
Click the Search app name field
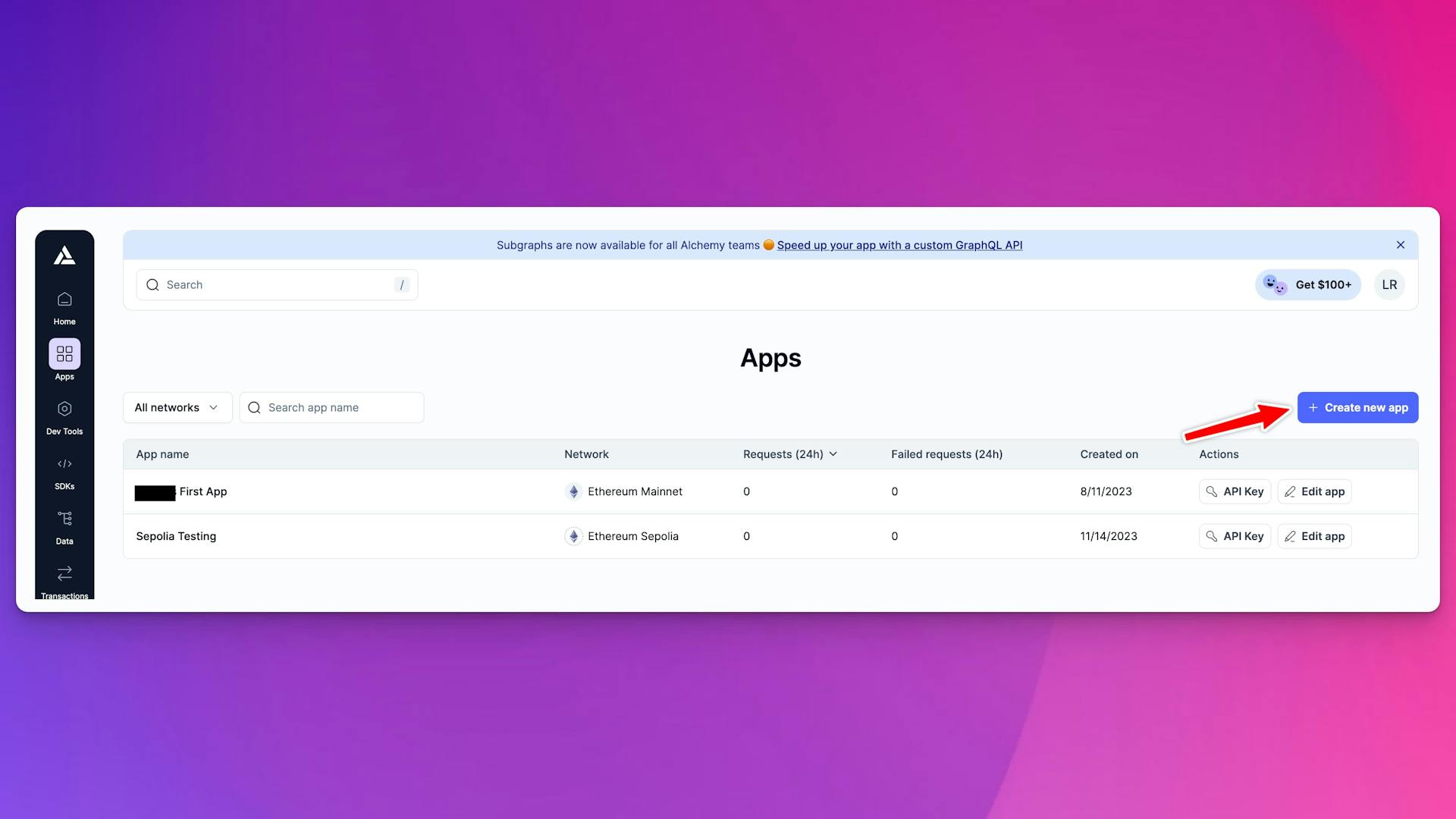tap(331, 408)
